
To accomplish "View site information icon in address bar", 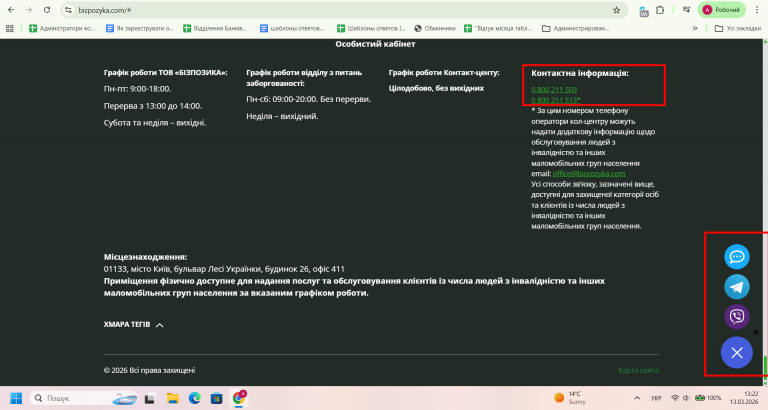I will [x=69, y=10].
